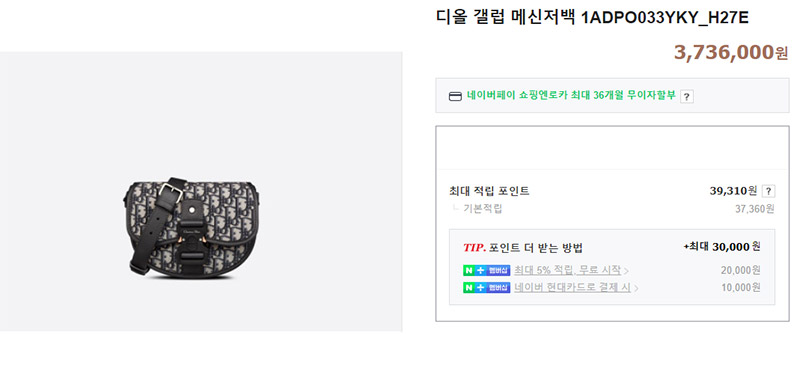800x377 pixels.
Task: Click the +최대 30,000원 bonus amount
Action: pyautogui.click(x=722, y=247)
